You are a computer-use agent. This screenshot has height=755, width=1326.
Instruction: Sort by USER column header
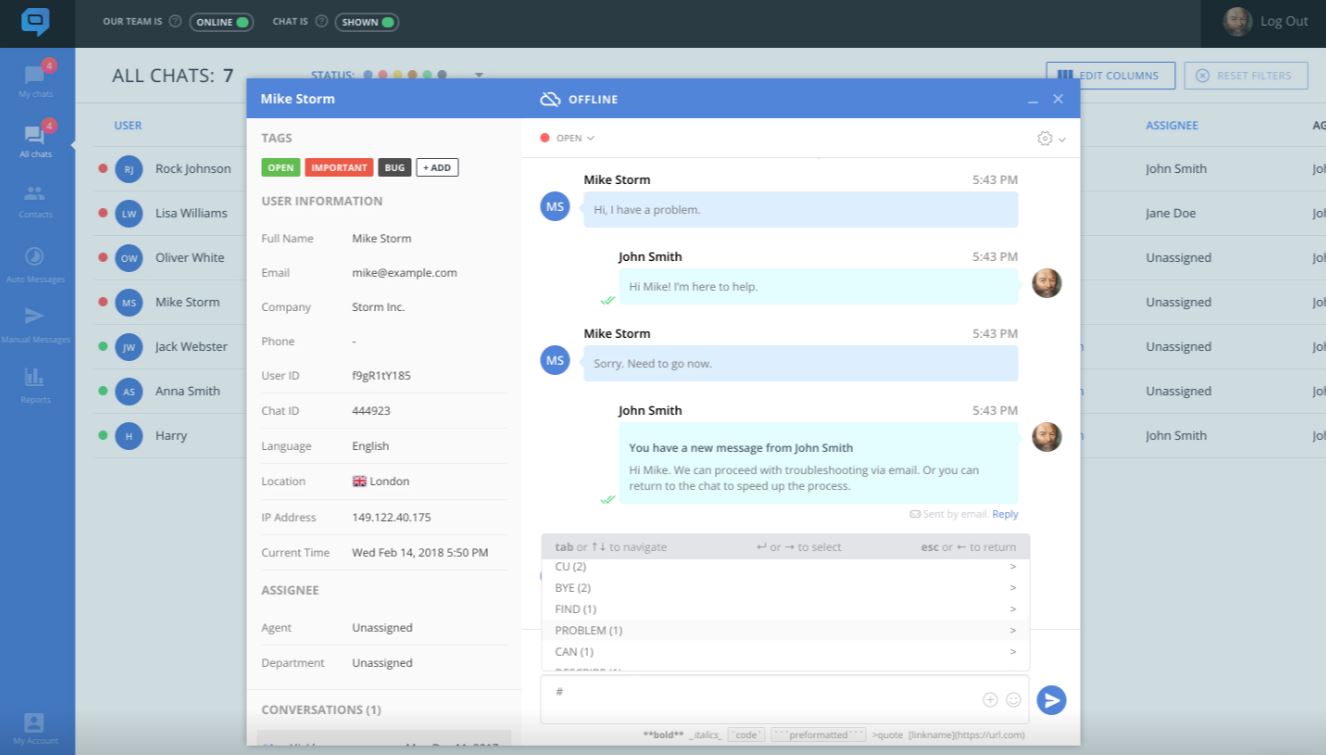coord(128,126)
